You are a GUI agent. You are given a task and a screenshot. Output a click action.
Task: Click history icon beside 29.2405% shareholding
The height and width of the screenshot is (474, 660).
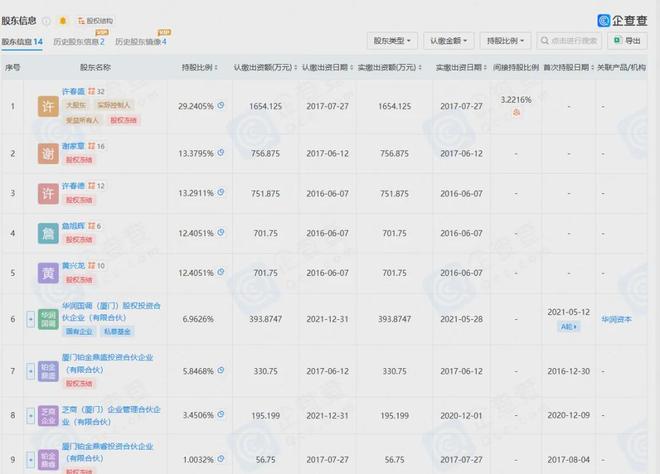pos(221,104)
